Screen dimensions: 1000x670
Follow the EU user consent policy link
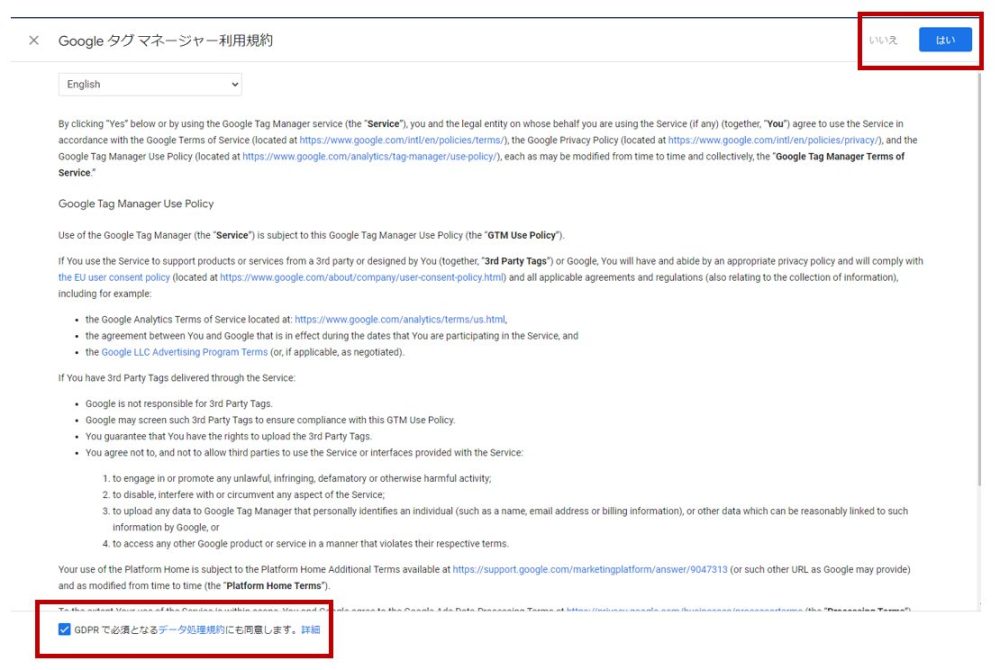pyautogui.click(x=114, y=277)
